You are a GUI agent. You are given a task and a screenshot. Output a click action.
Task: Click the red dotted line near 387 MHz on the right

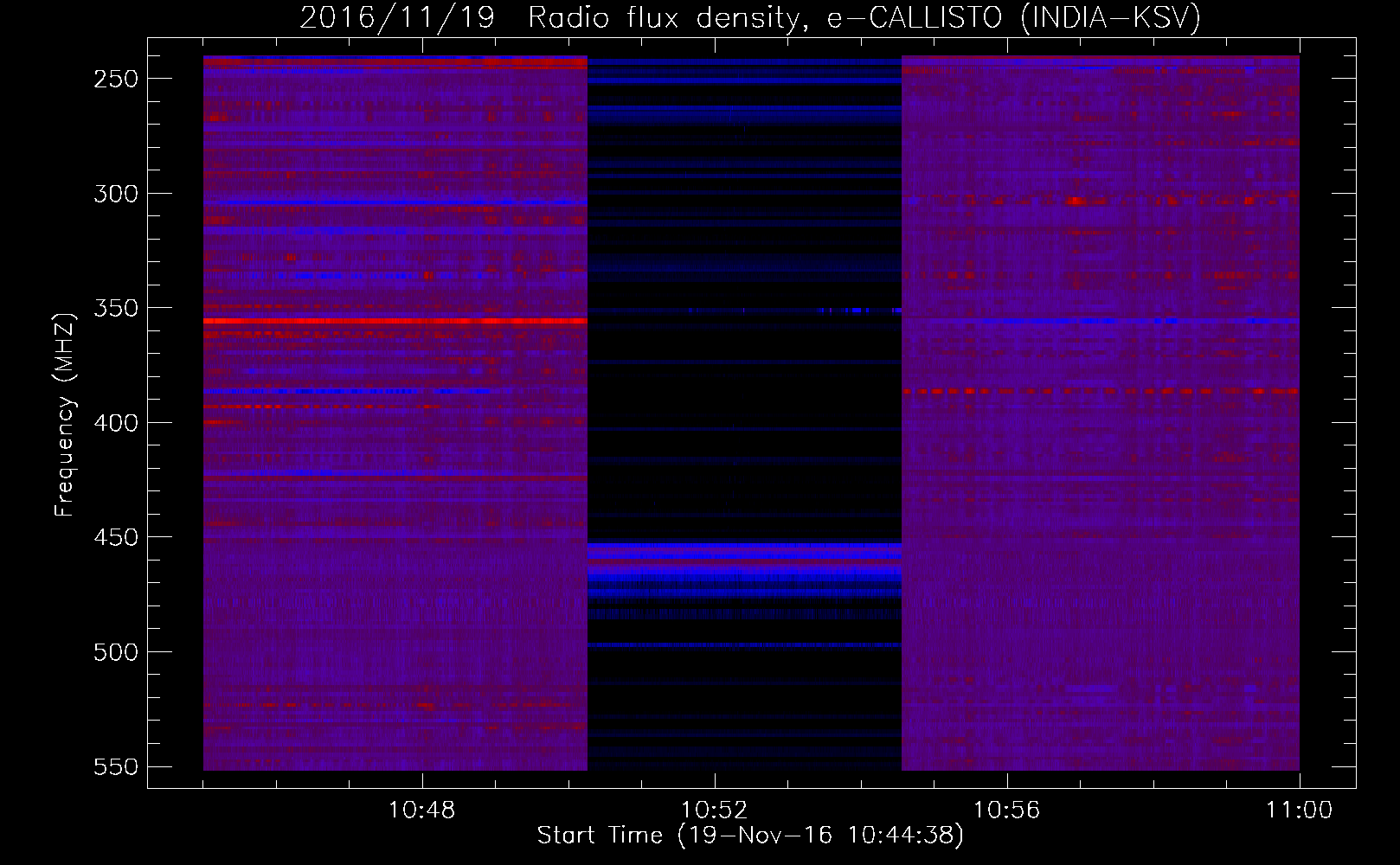1101,392
